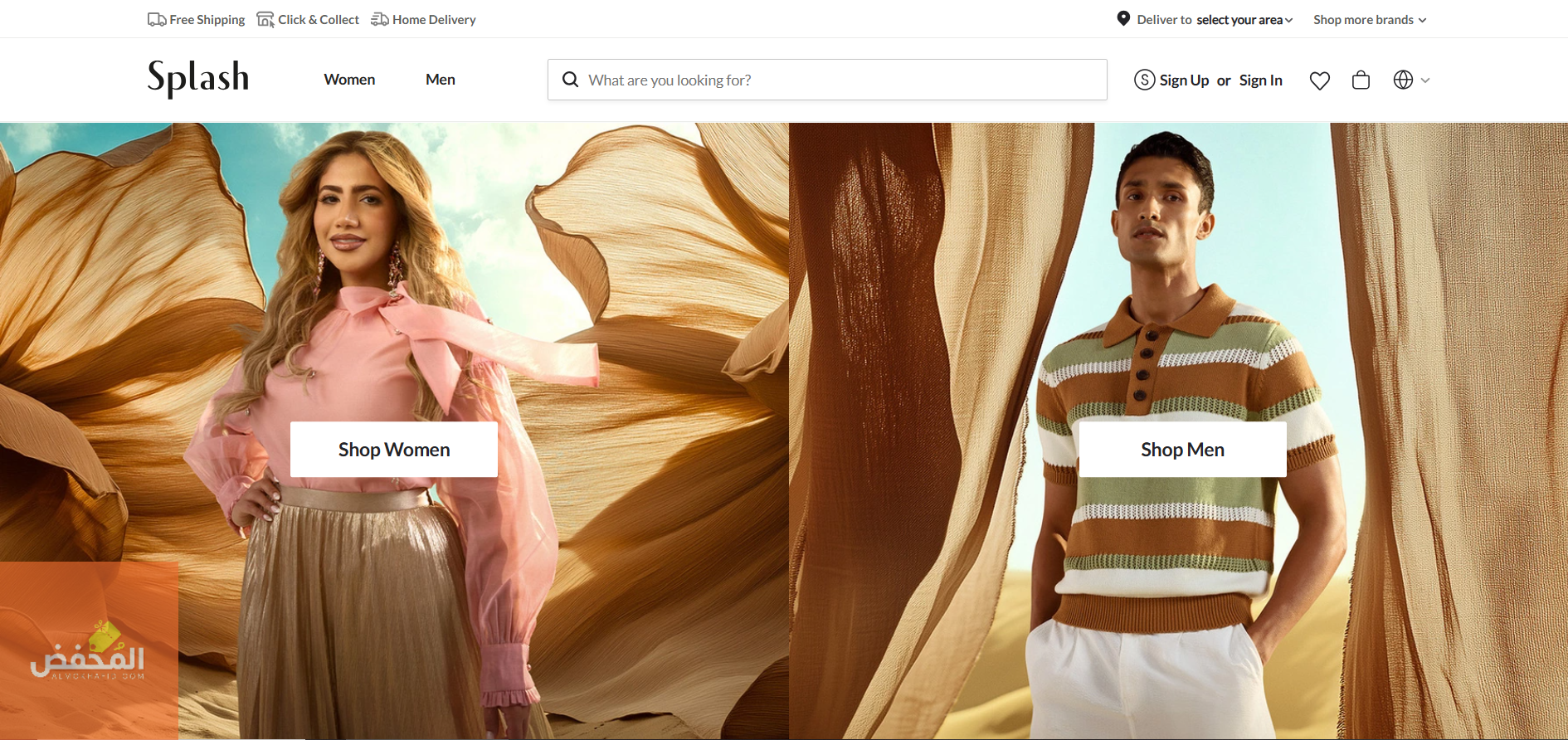This screenshot has height=740, width=1568.
Task: Open the Women menu
Action: click(x=349, y=80)
